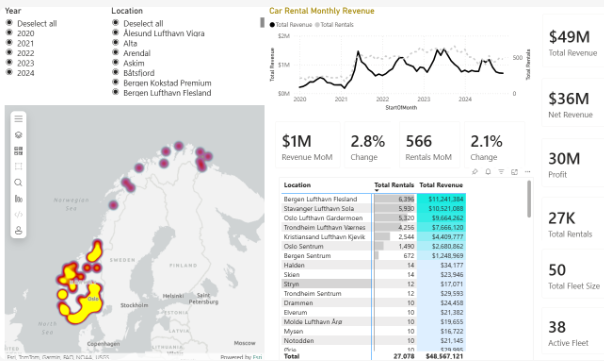Switch the table visual to focus mode

pos(514,172)
